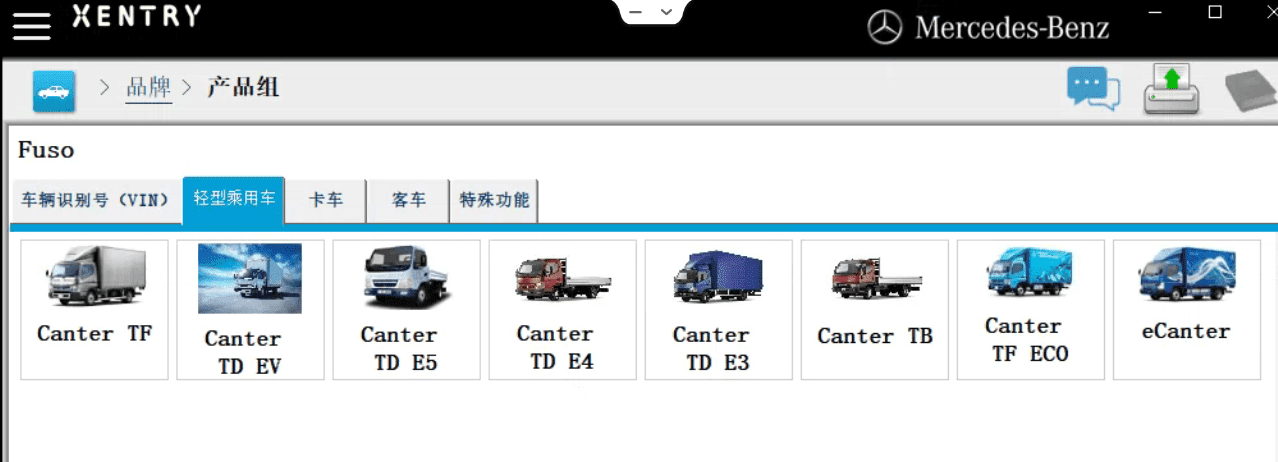
Task: Select the eCanter vehicle card
Action: pyautogui.click(x=1187, y=310)
